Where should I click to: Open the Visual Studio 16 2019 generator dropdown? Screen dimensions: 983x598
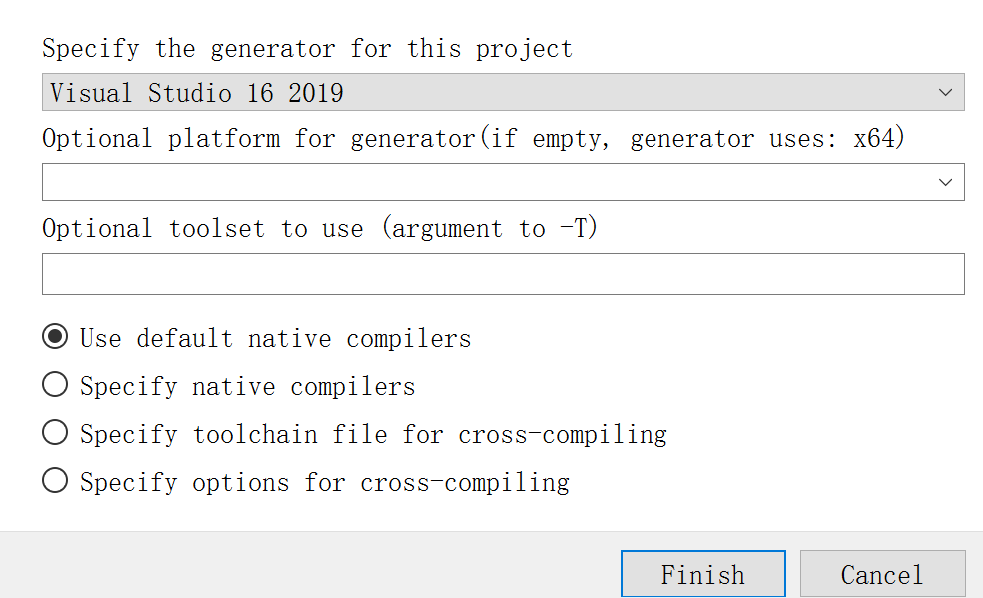pos(502,93)
